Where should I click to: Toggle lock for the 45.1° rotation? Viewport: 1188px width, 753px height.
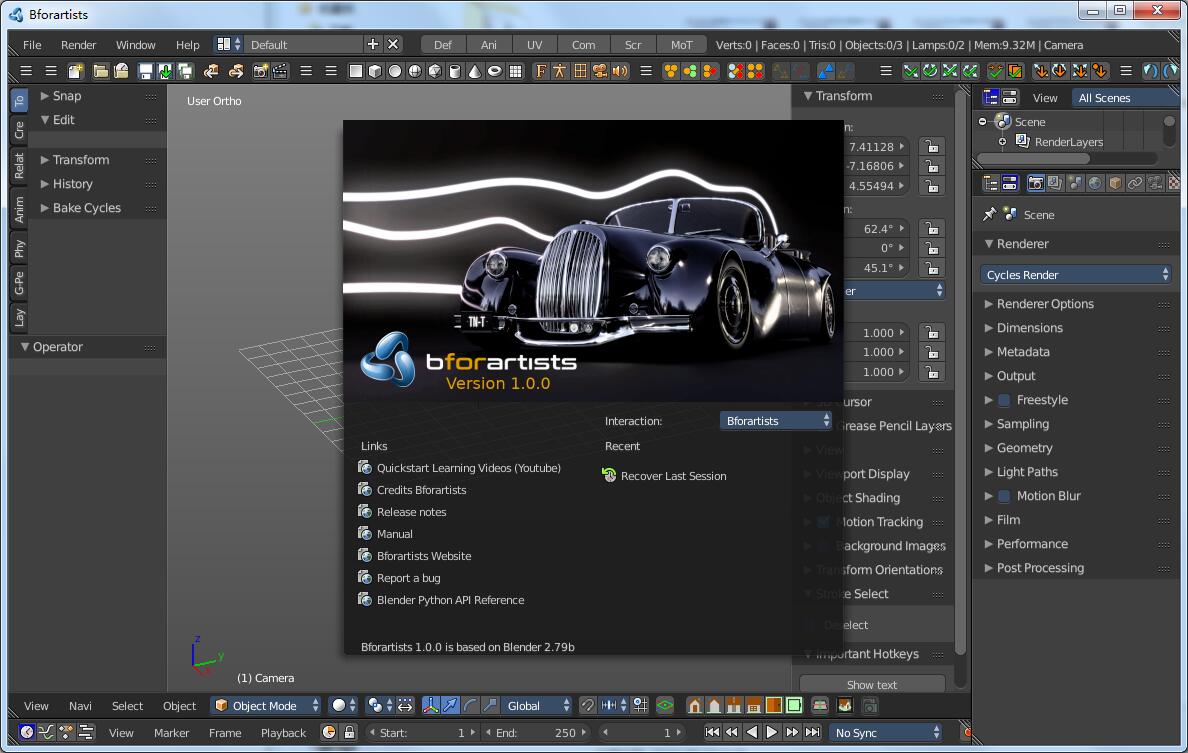[931, 267]
